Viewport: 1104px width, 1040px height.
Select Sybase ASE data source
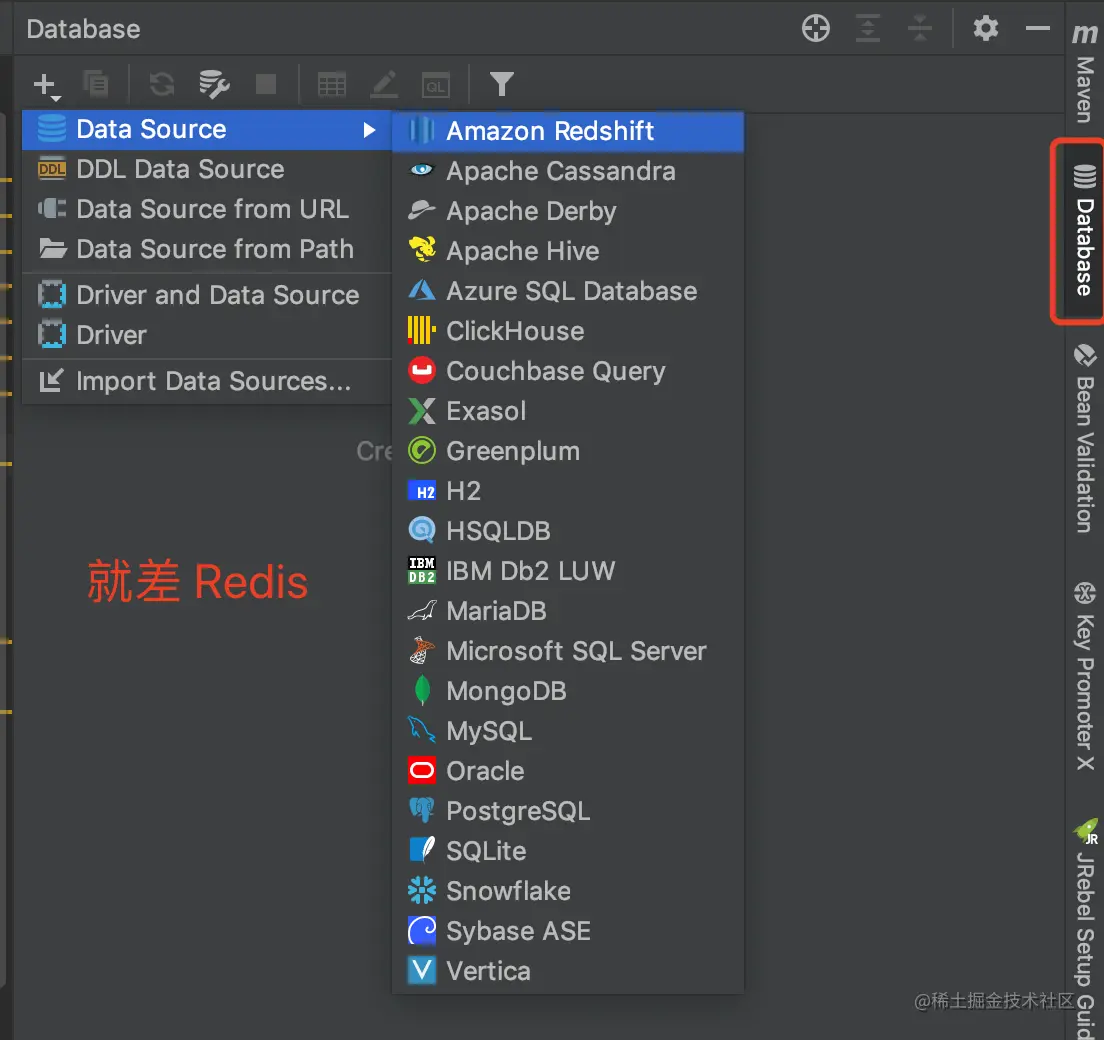[567, 931]
